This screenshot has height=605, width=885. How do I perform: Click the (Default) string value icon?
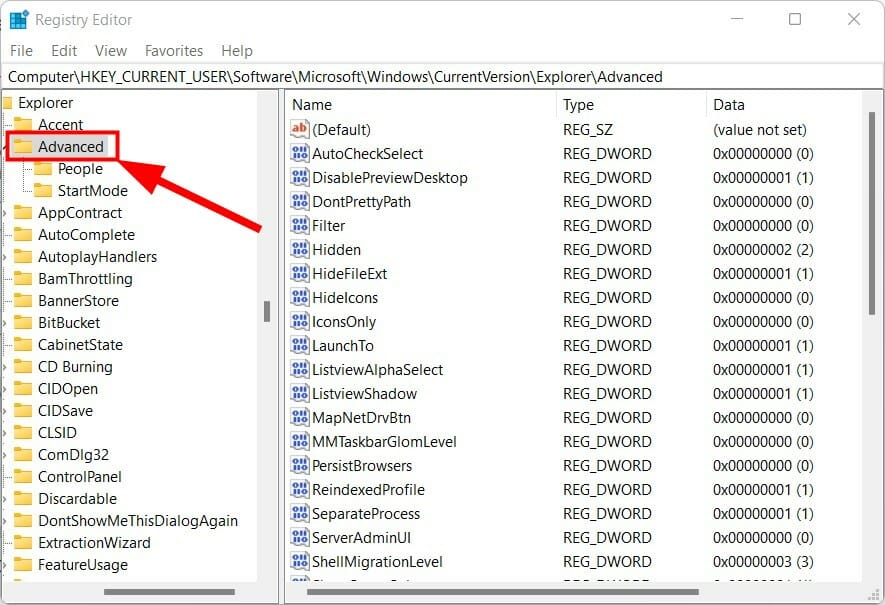pos(300,129)
